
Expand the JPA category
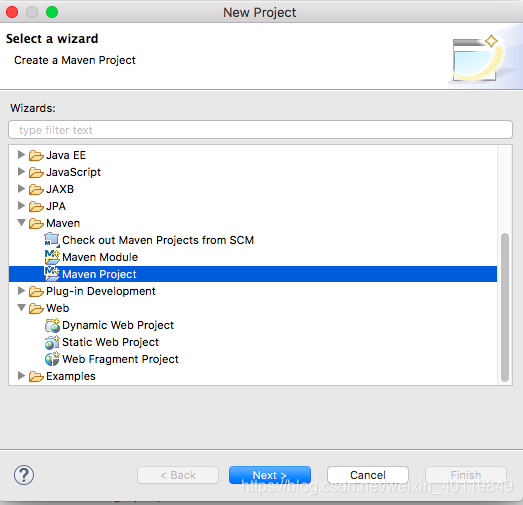[x=21, y=205]
